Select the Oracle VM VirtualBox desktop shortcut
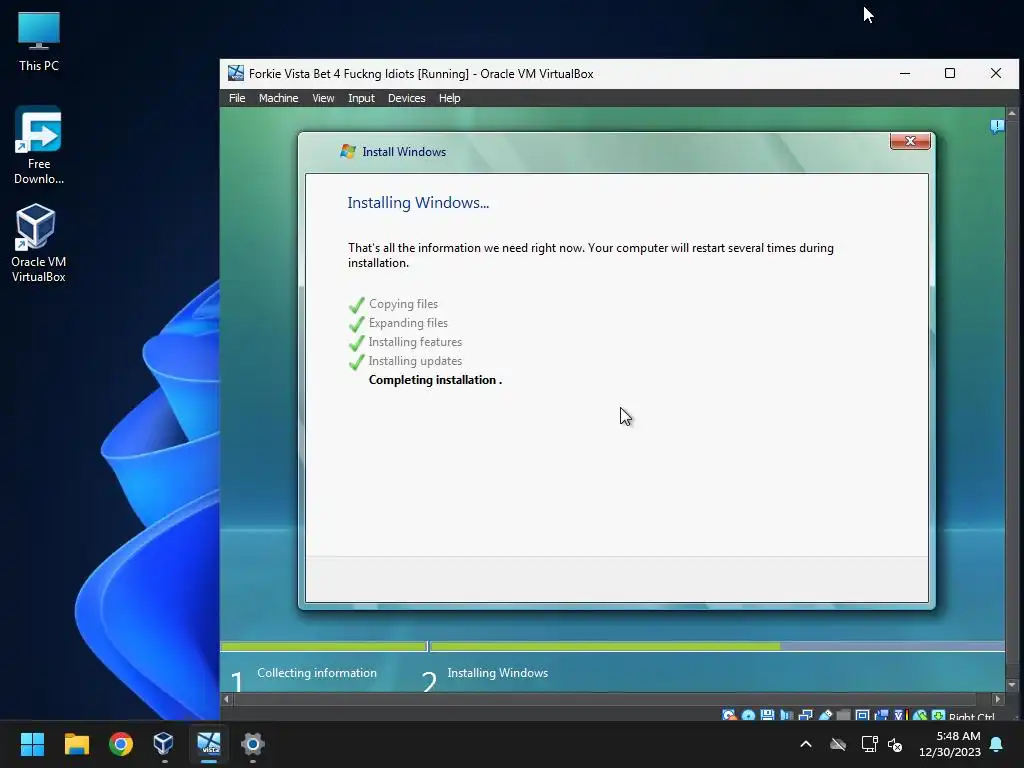The height and width of the screenshot is (768, 1024). pyautogui.click(x=39, y=243)
